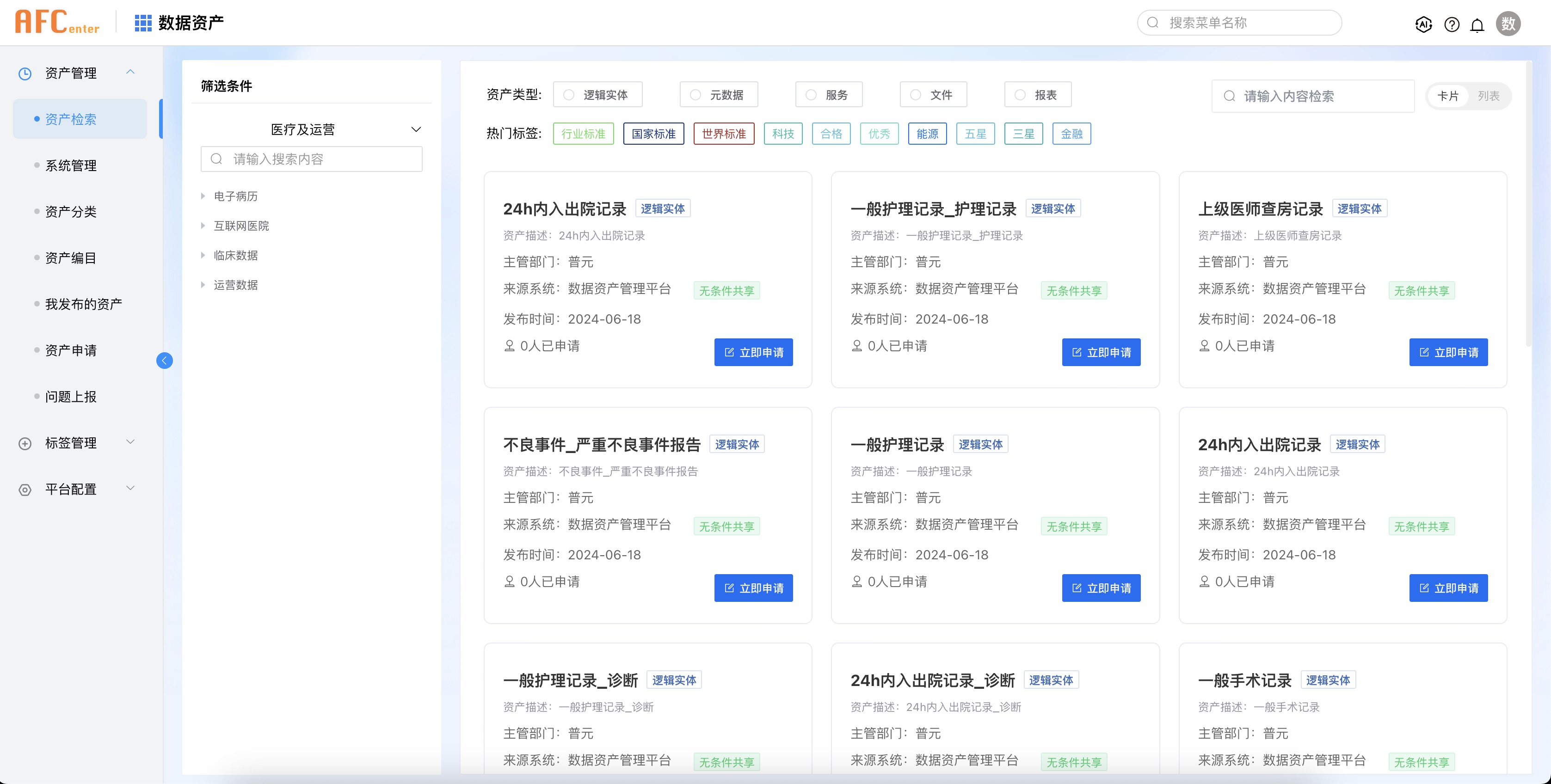1551x784 pixels.
Task: Expand the 临床数据 tree node
Action: click(x=203, y=255)
